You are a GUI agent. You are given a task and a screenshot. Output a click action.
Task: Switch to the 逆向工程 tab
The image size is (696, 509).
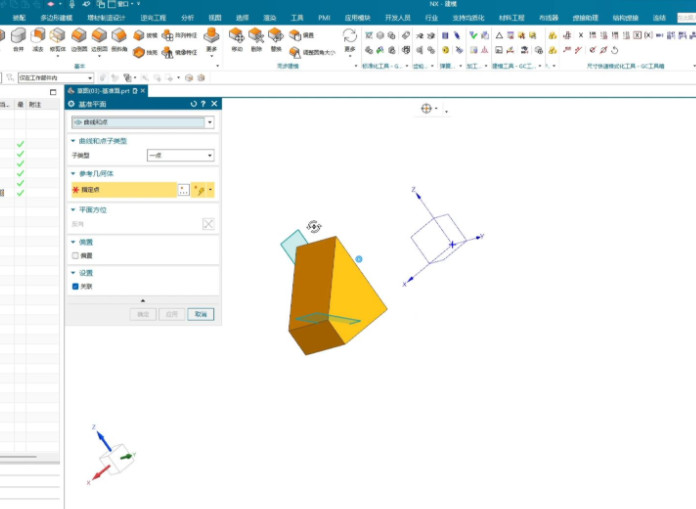coord(153,18)
